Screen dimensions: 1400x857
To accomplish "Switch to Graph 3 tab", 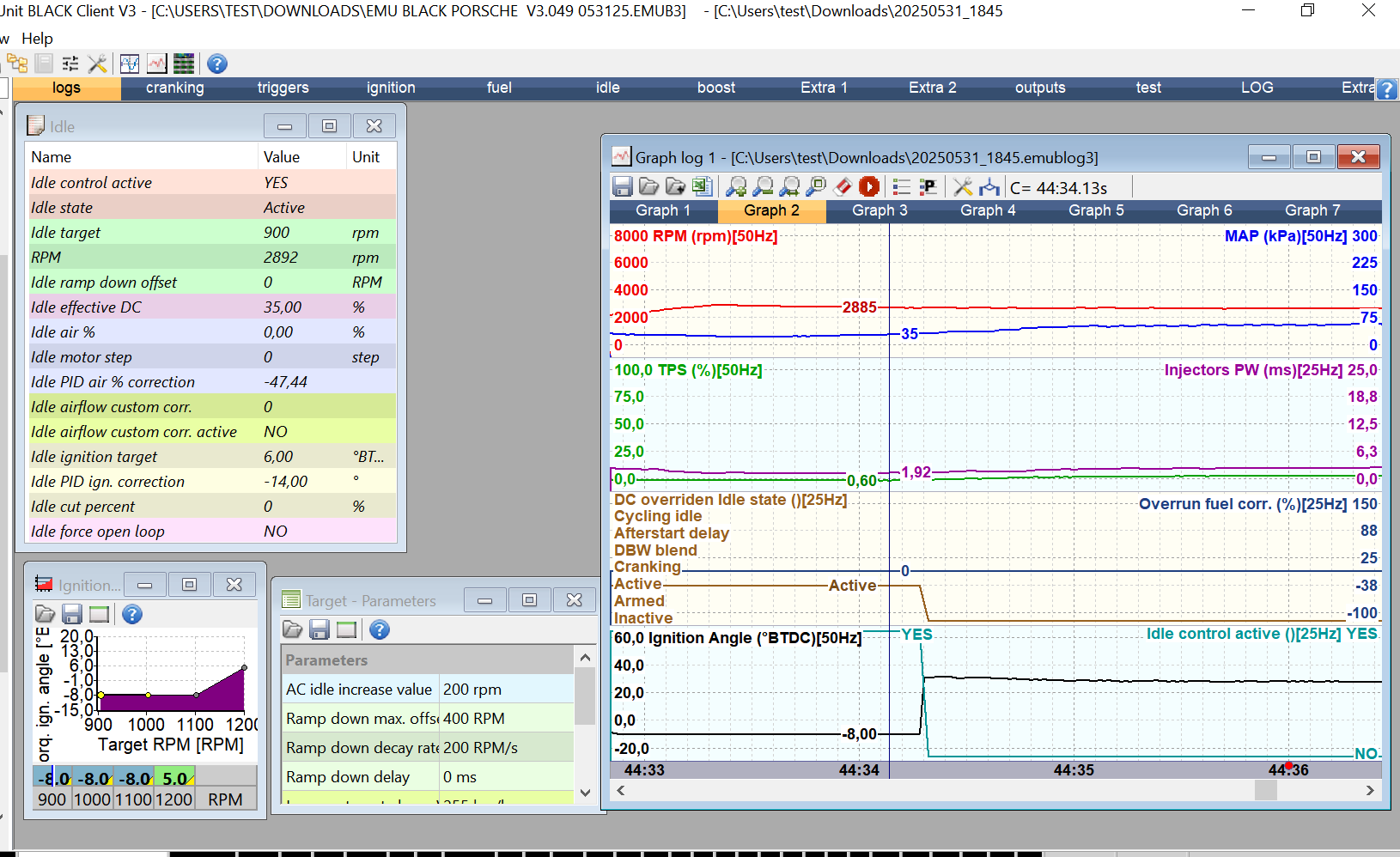I will [880, 210].
